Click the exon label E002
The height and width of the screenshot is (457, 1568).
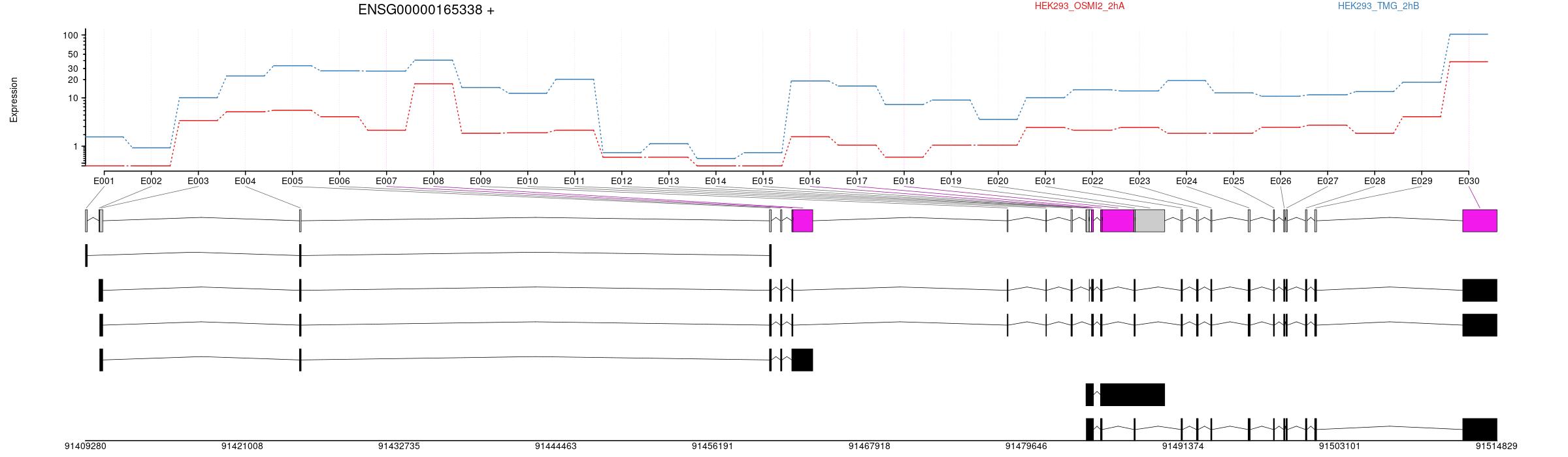151,181
